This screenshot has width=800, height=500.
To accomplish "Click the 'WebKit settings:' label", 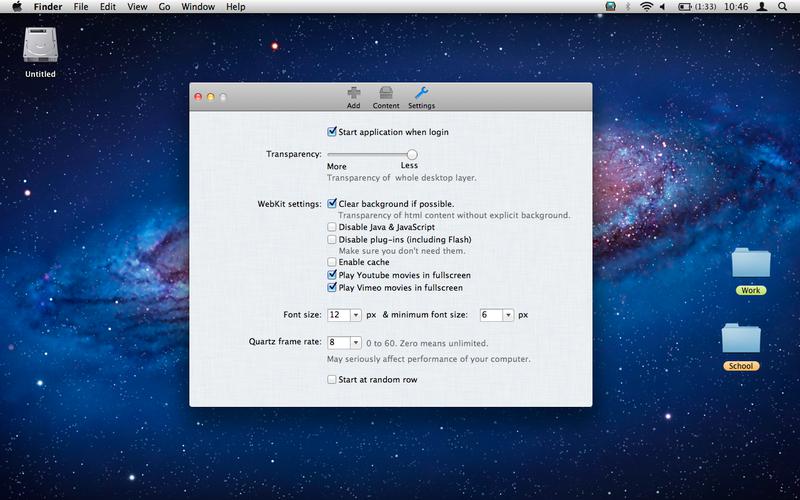I will pos(289,204).
